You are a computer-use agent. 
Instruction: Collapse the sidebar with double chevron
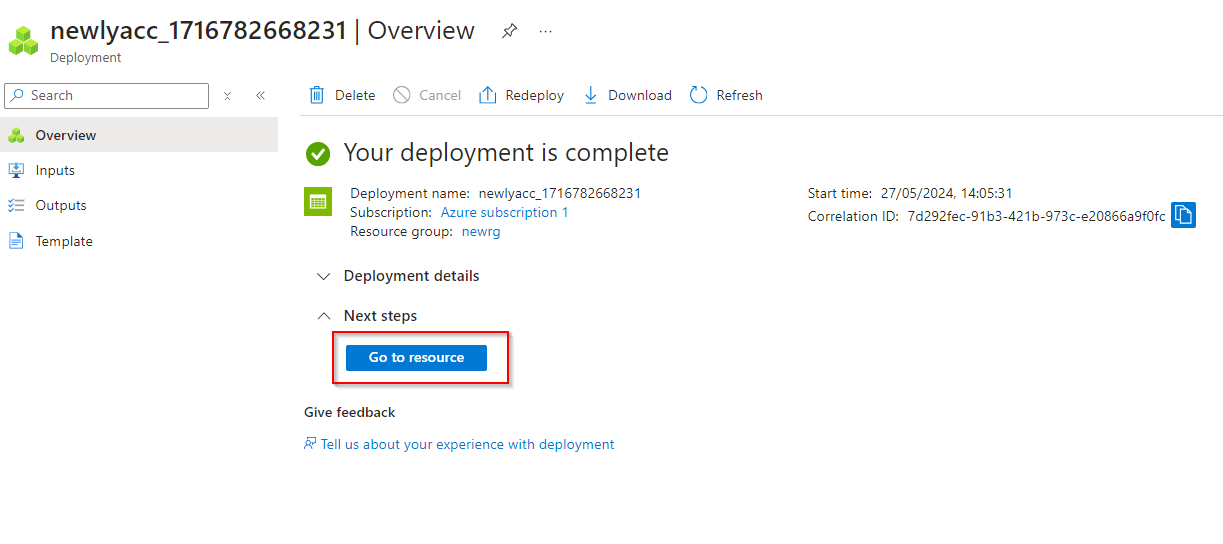260,95
